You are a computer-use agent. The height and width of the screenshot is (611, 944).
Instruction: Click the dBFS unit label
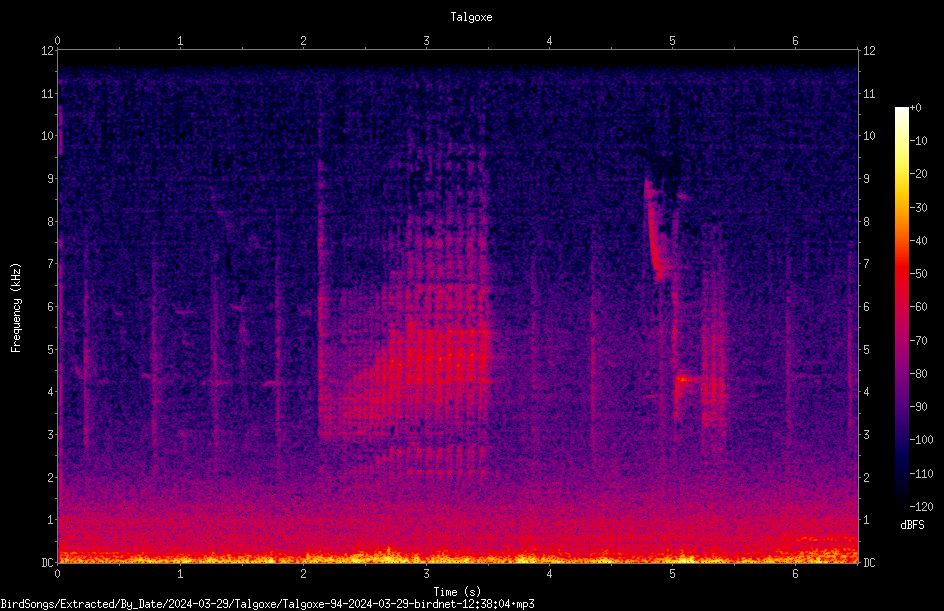[x=913, y=525]
